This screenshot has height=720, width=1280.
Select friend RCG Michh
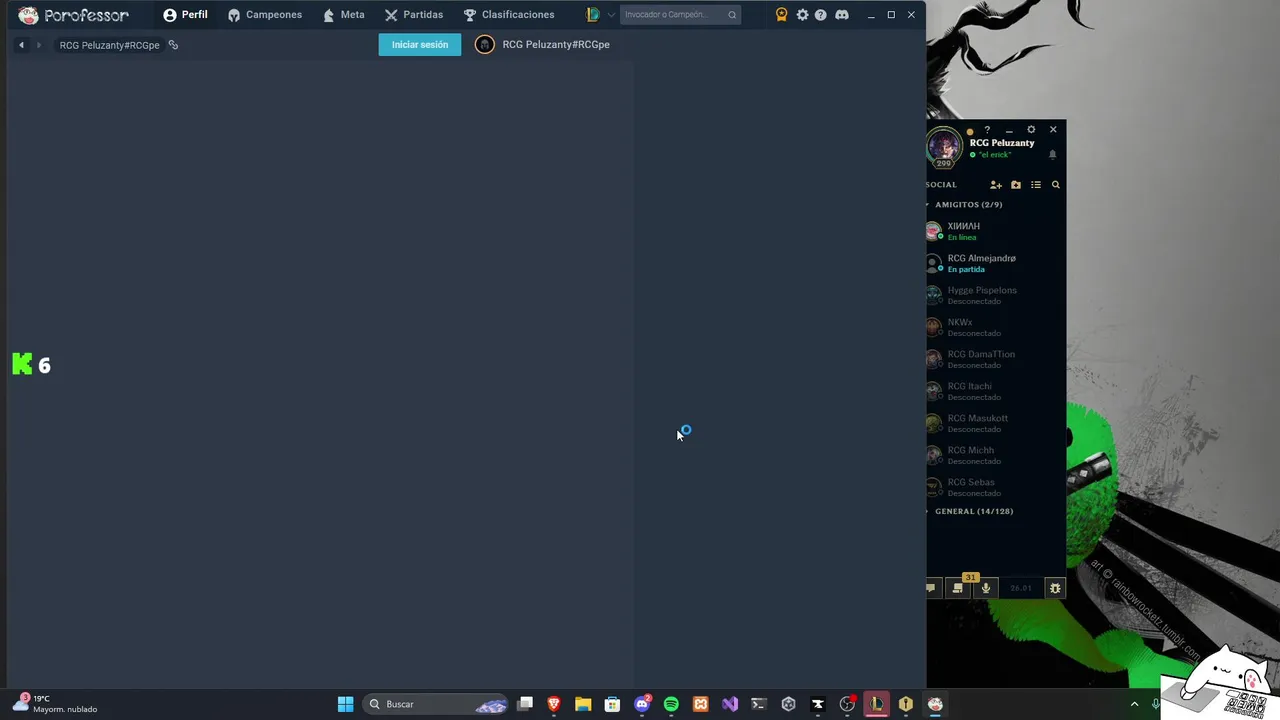[x=996, y=455]
